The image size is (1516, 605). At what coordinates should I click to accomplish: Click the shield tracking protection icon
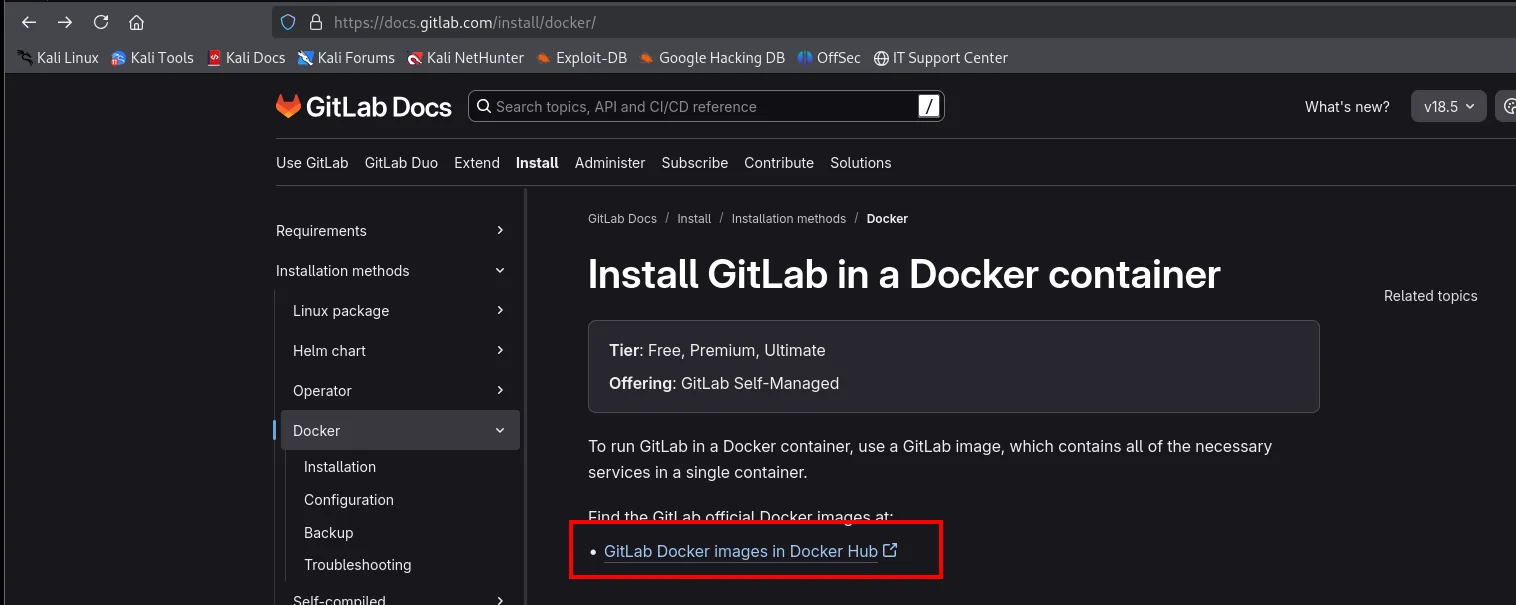[288, 22]
